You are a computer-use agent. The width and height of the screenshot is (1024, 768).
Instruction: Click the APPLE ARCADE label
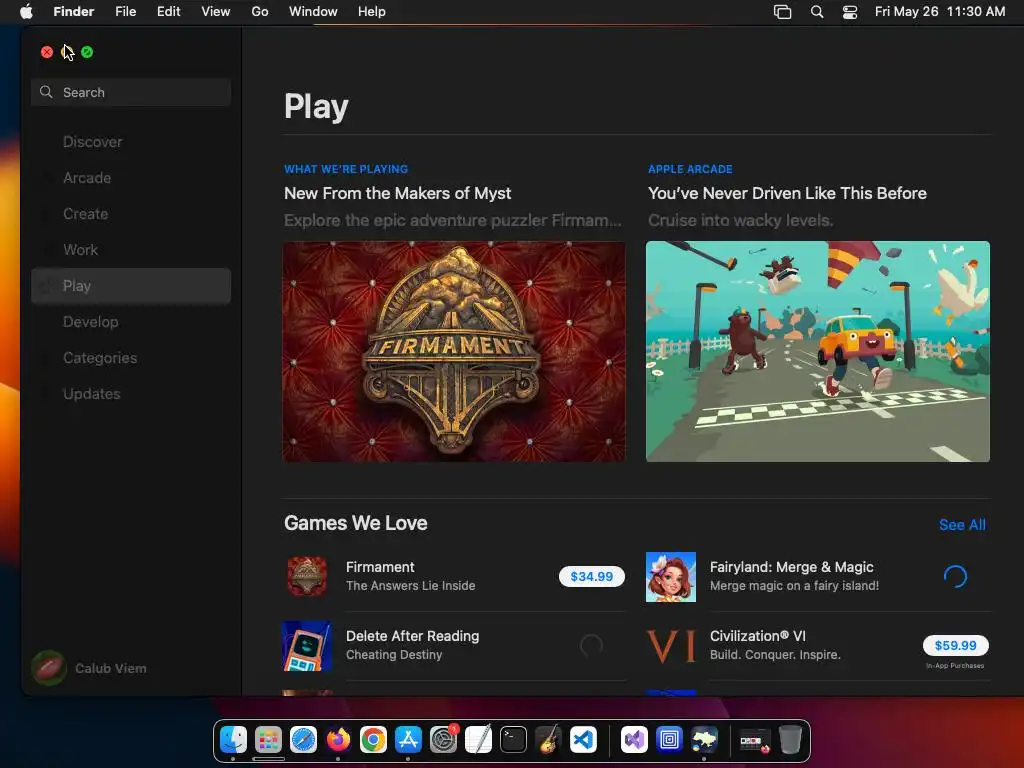click(690, 169)
